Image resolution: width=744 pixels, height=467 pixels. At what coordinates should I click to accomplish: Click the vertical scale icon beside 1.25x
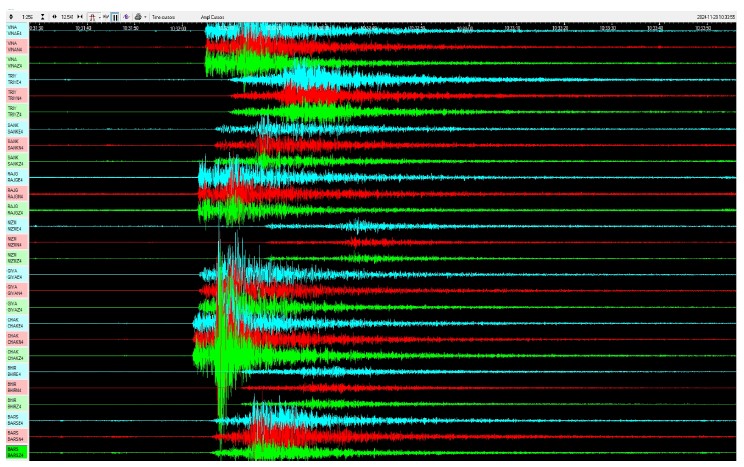[43, 17]
